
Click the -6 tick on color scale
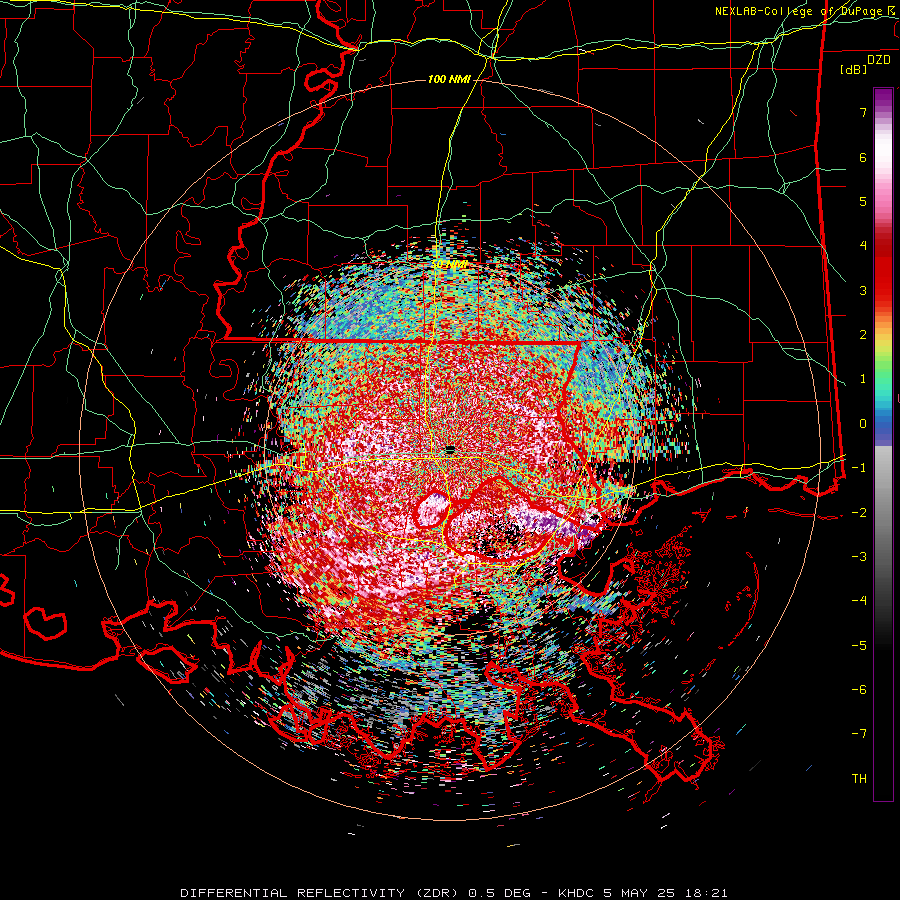[x=859, y=690]
